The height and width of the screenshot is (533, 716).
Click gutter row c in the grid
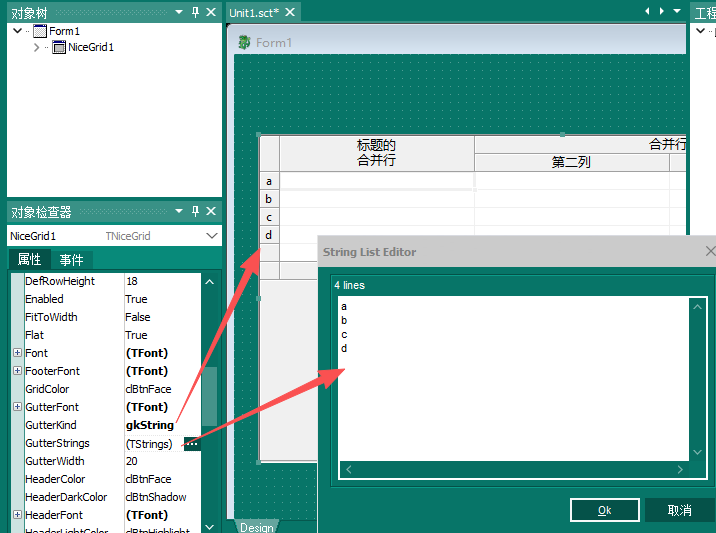269,217
